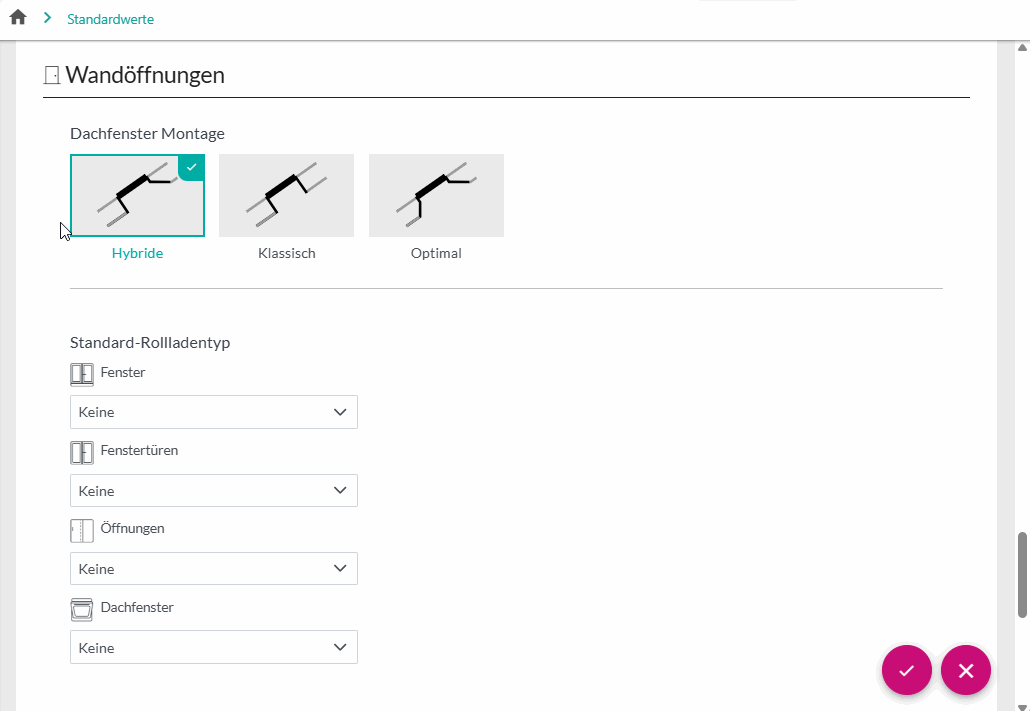1030x711 pixels.
Task: Click the Hybride label text
Action: [137, 254]
